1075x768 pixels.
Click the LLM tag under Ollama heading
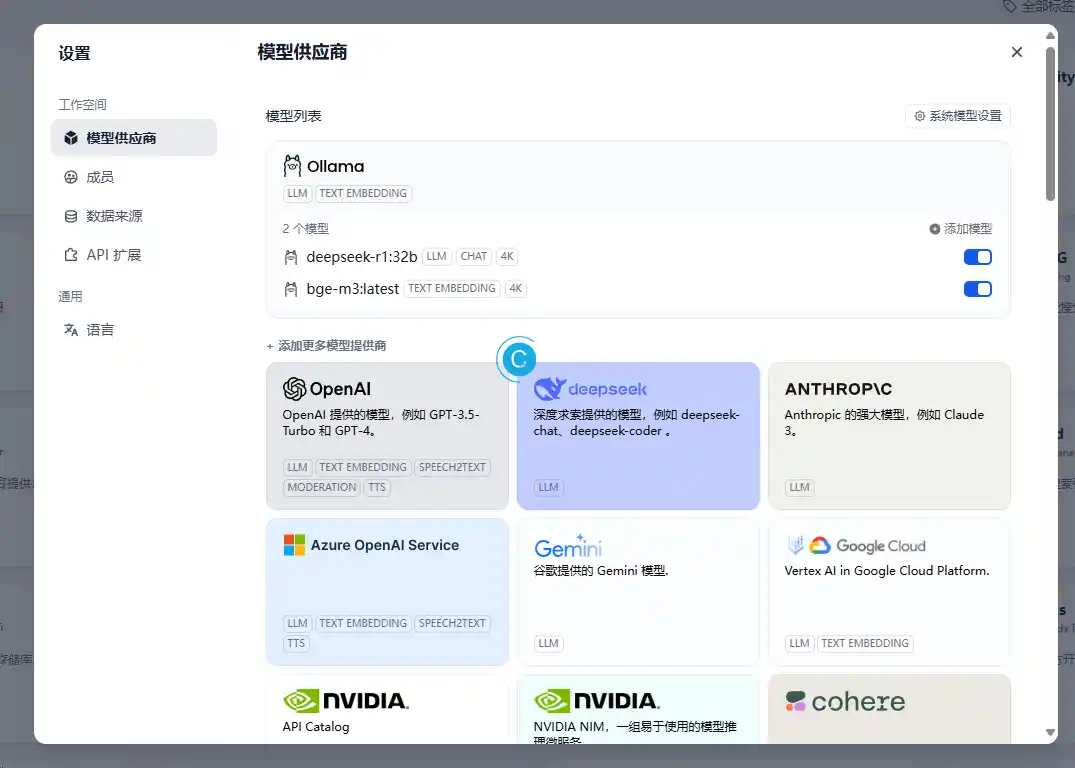tap(298, 193)
